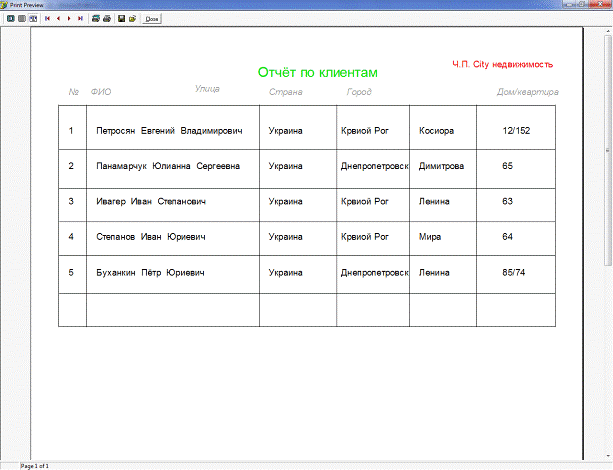Go to the previous page

(57, 18)
